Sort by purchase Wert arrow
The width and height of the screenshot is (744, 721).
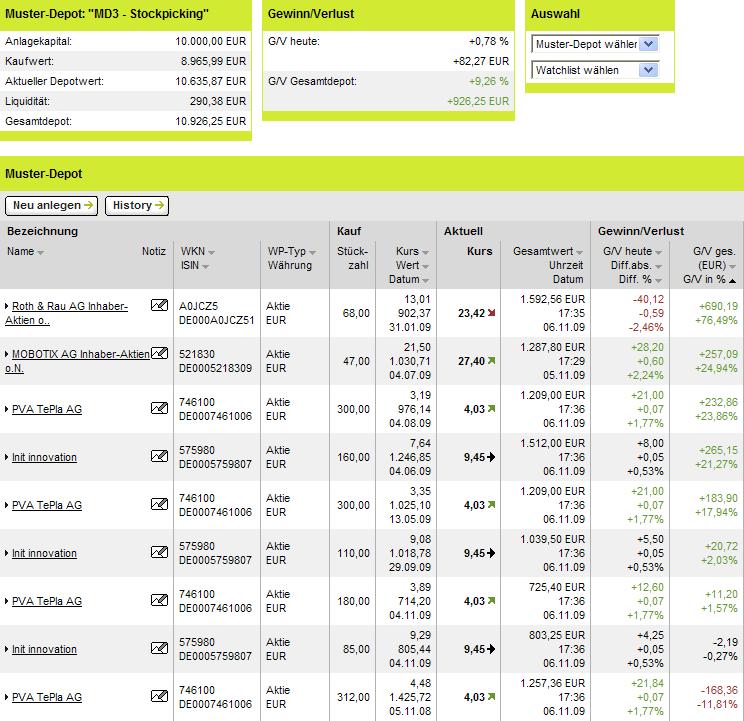425,267
